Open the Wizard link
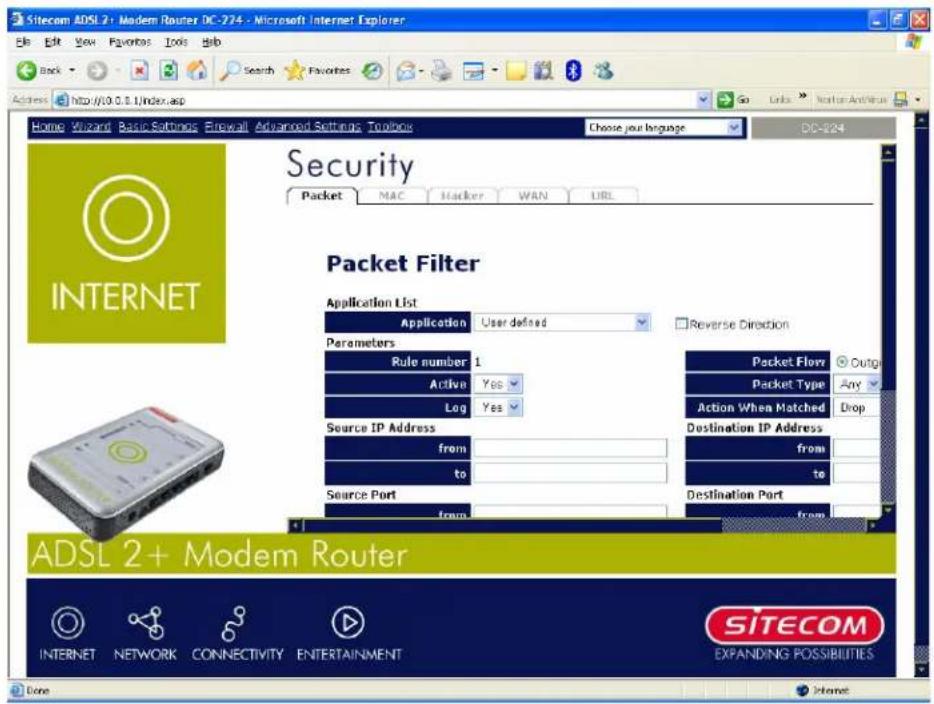Image resolution: width=934 pixels, height=704 pixels. 91,126
